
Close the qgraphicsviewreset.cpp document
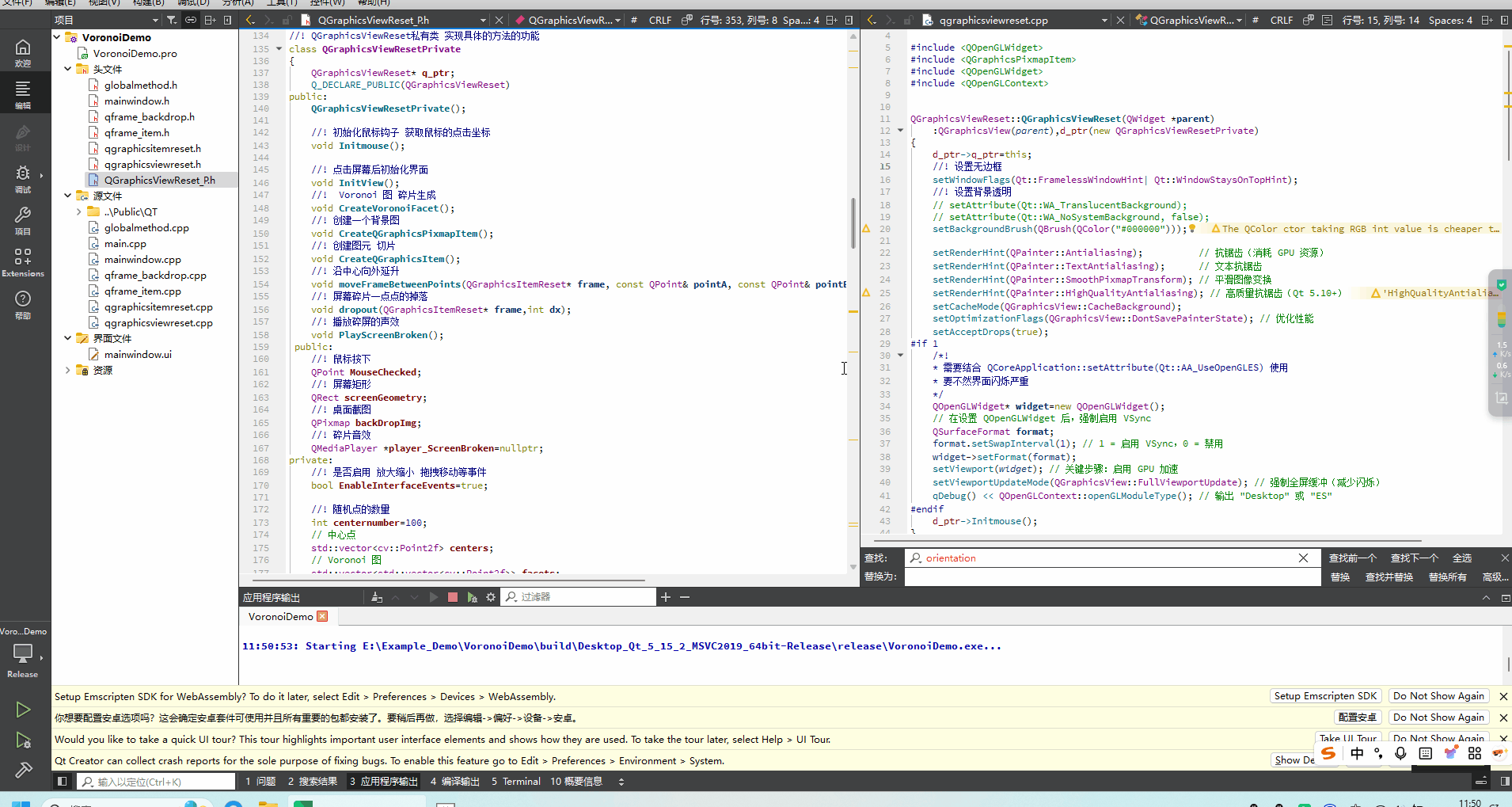tap(1120, 20)
